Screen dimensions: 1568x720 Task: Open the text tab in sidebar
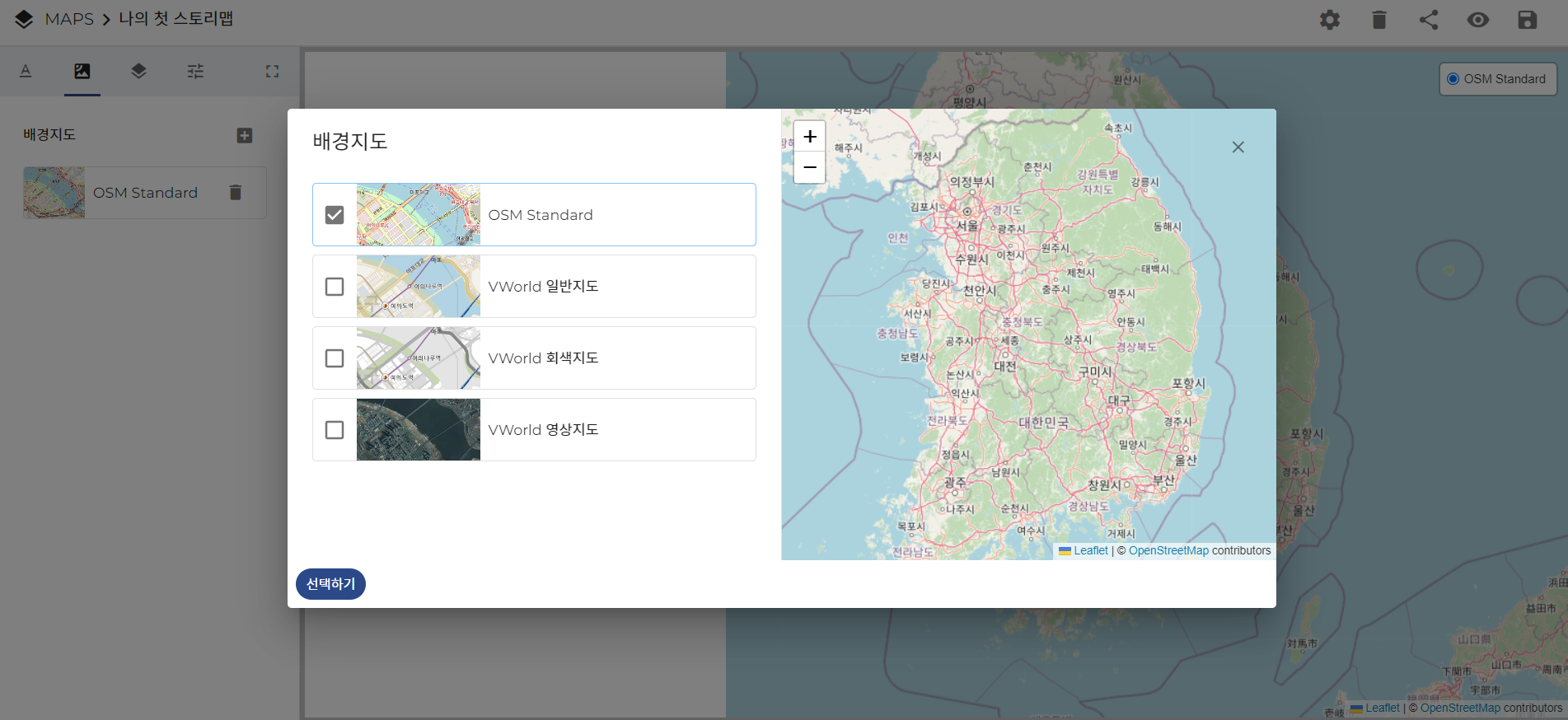(x=26, y=72)
